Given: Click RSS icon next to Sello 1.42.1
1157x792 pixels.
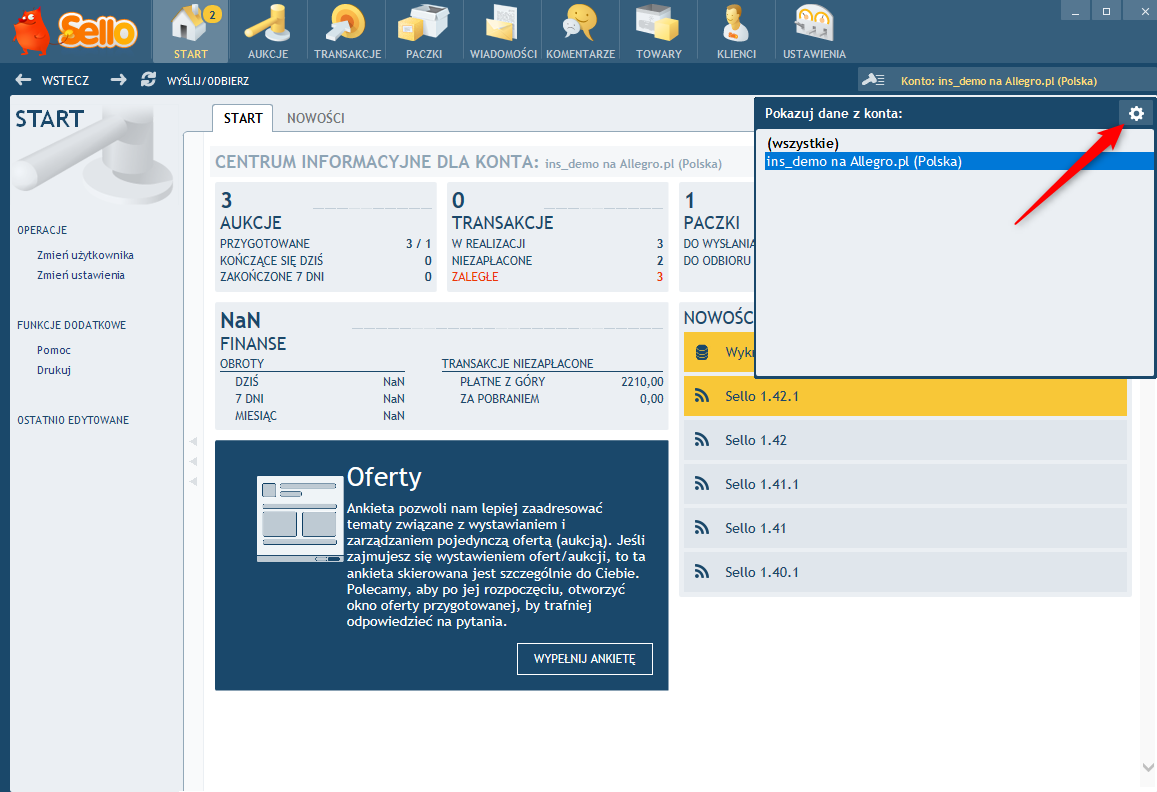Looking at the screenshot, I should (702, 396).
